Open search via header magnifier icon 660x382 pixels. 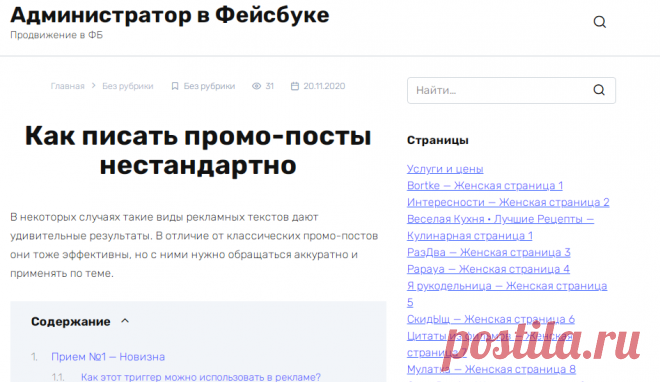coord(600,22)
